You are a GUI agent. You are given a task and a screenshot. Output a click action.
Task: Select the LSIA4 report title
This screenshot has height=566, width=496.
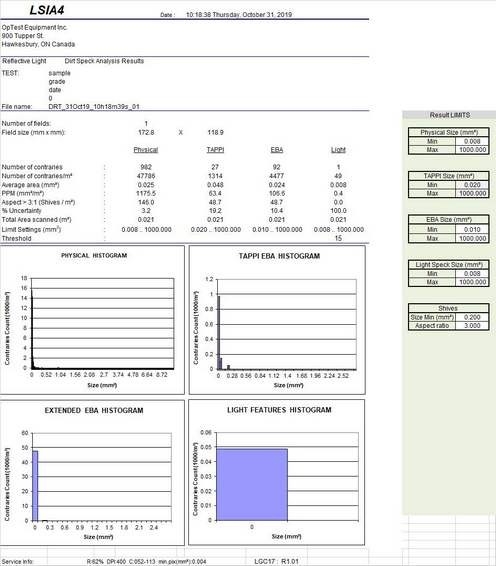47,10
